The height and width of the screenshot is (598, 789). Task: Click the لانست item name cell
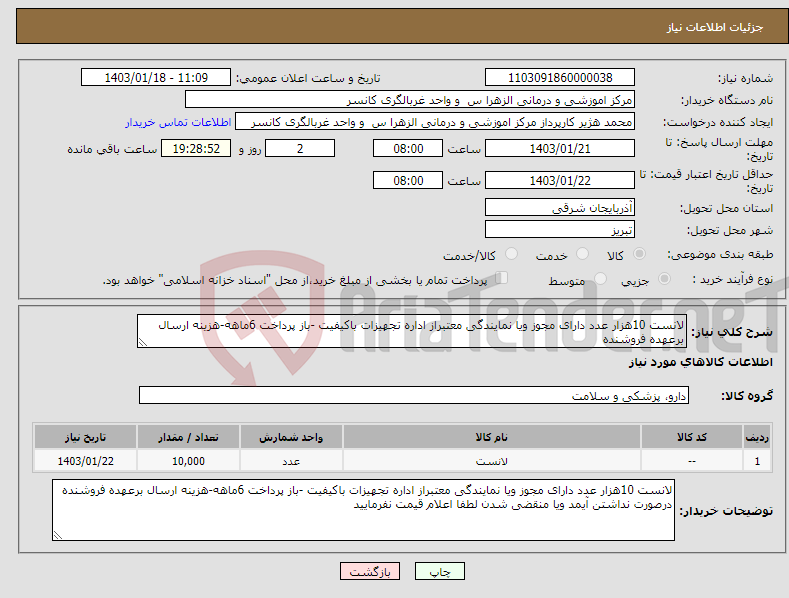point(492,461)
